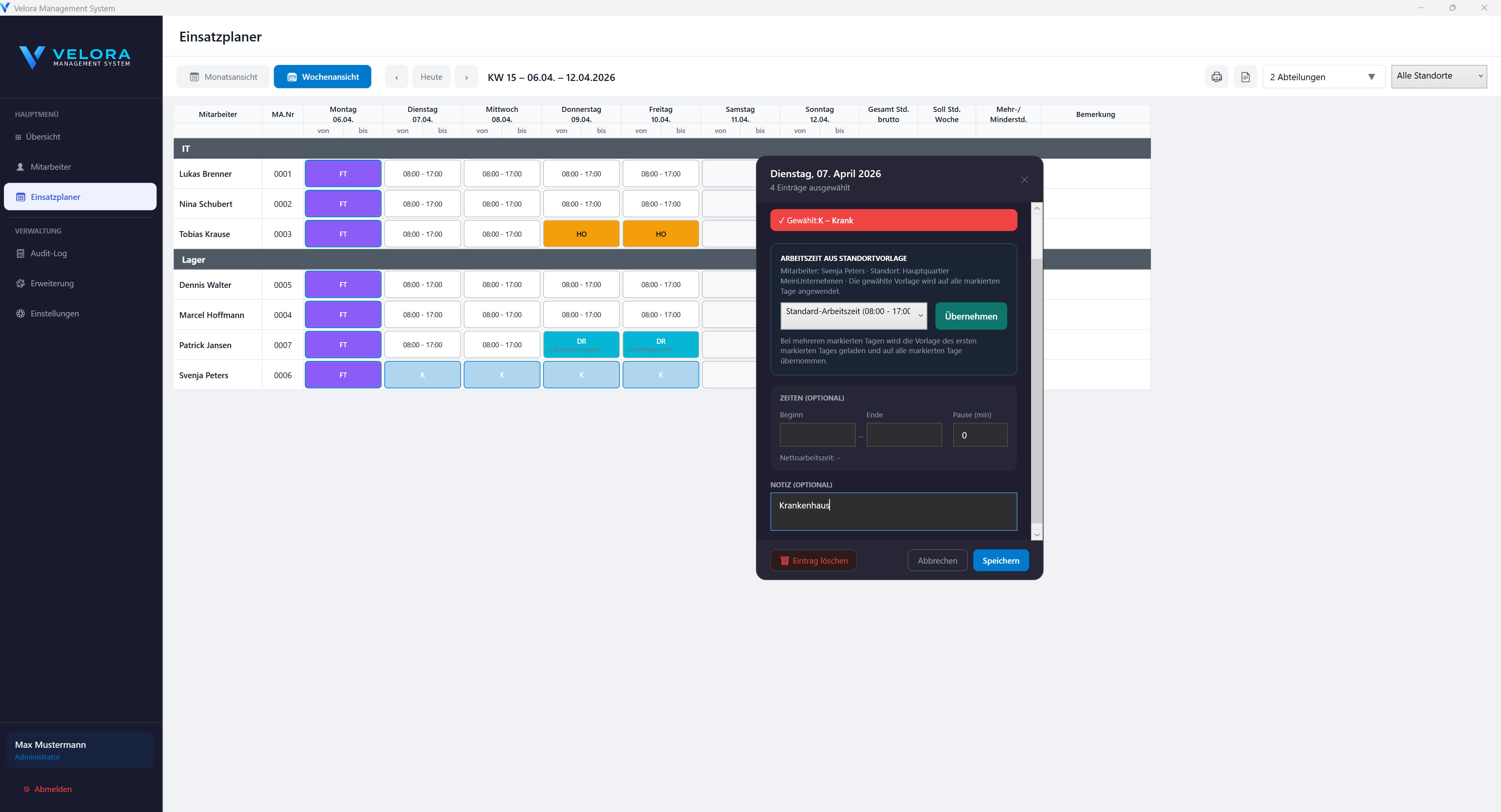Click the print icon in toolbar
Image resolution: width=1501 pixels, height=812 pixels.
pos(1216,77)
